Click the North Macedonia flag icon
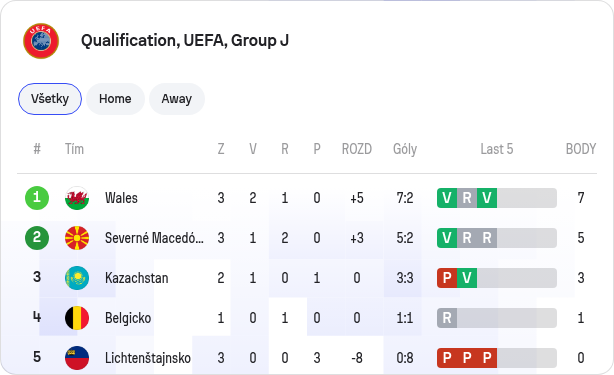 (x=77, y=238)
